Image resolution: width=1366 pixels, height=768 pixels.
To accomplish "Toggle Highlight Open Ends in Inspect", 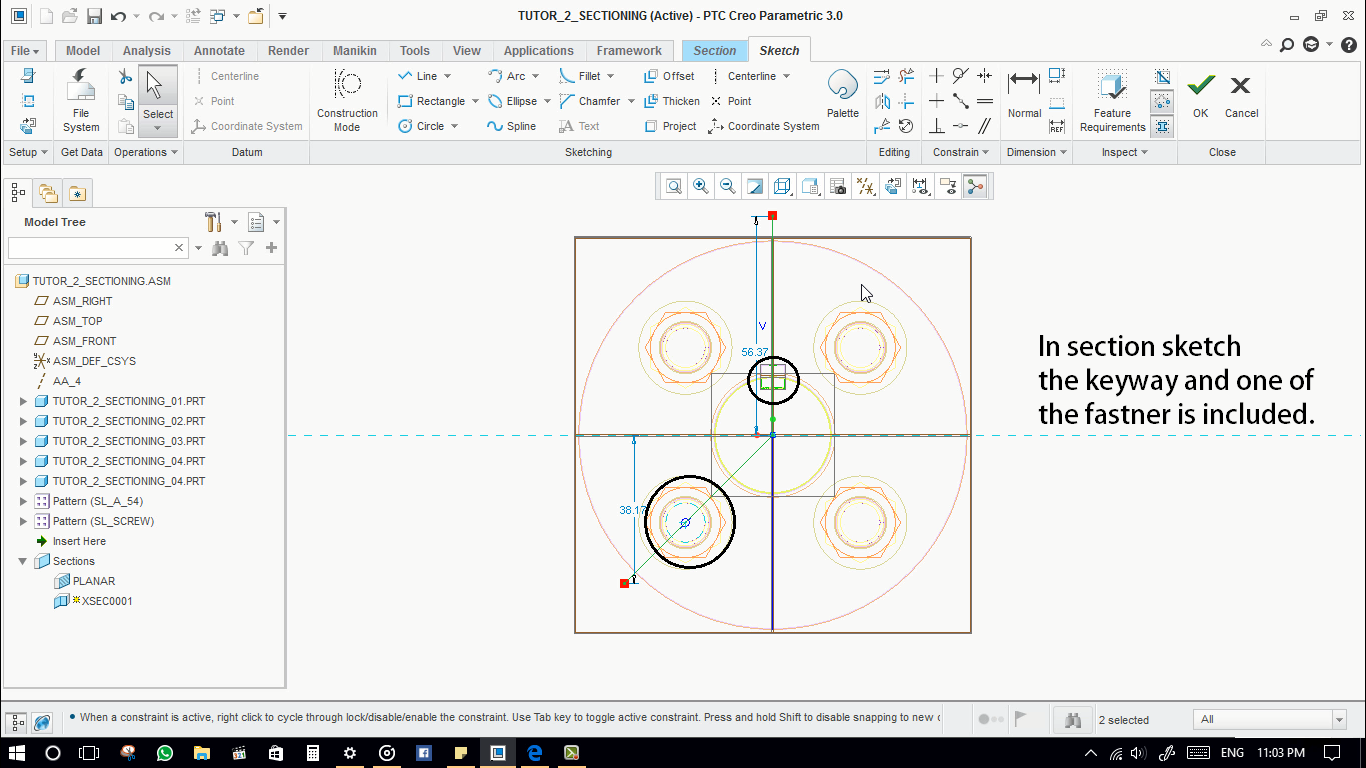I will (x=1162, y=101).
